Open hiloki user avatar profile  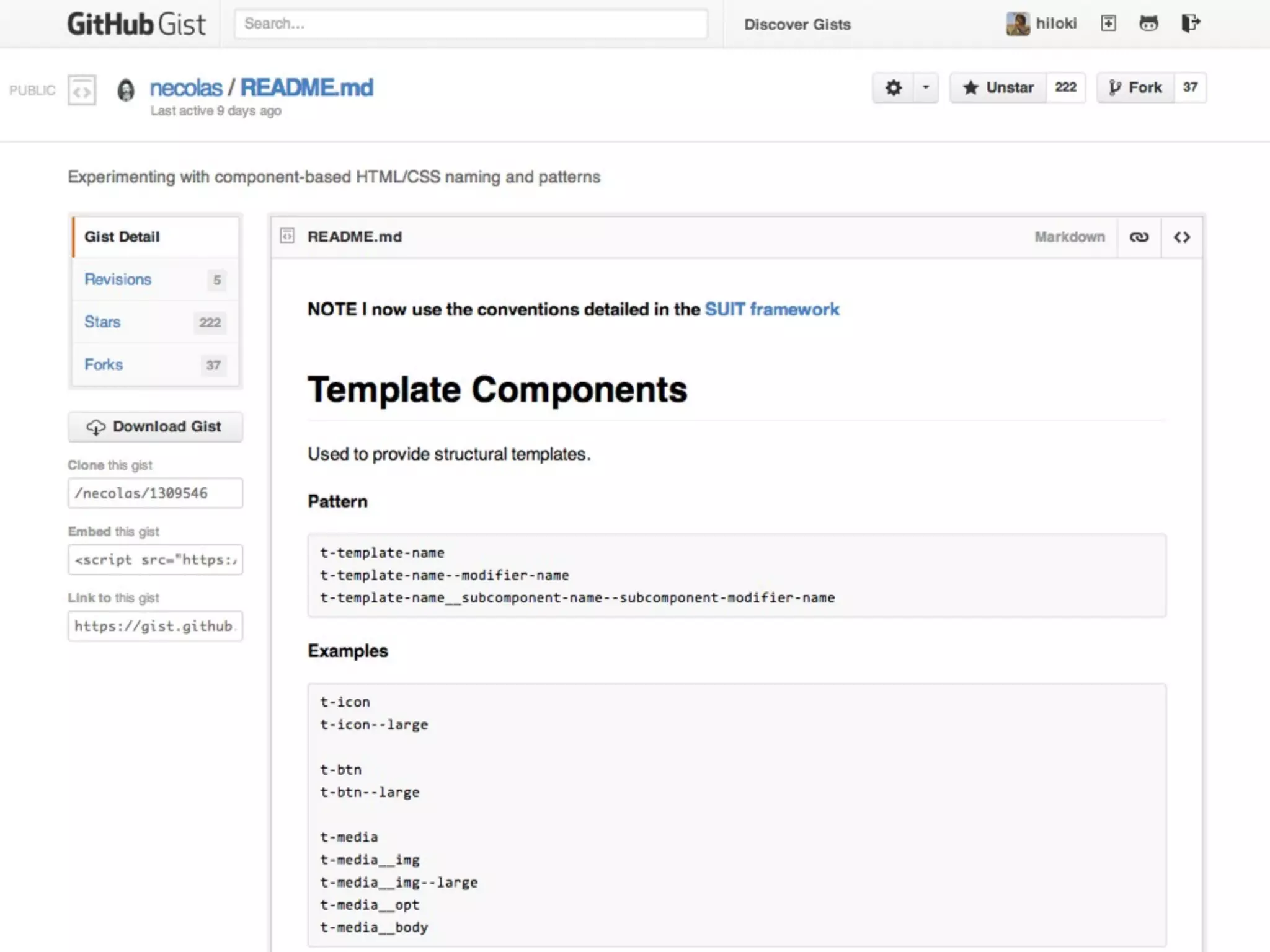[1017, 24]
